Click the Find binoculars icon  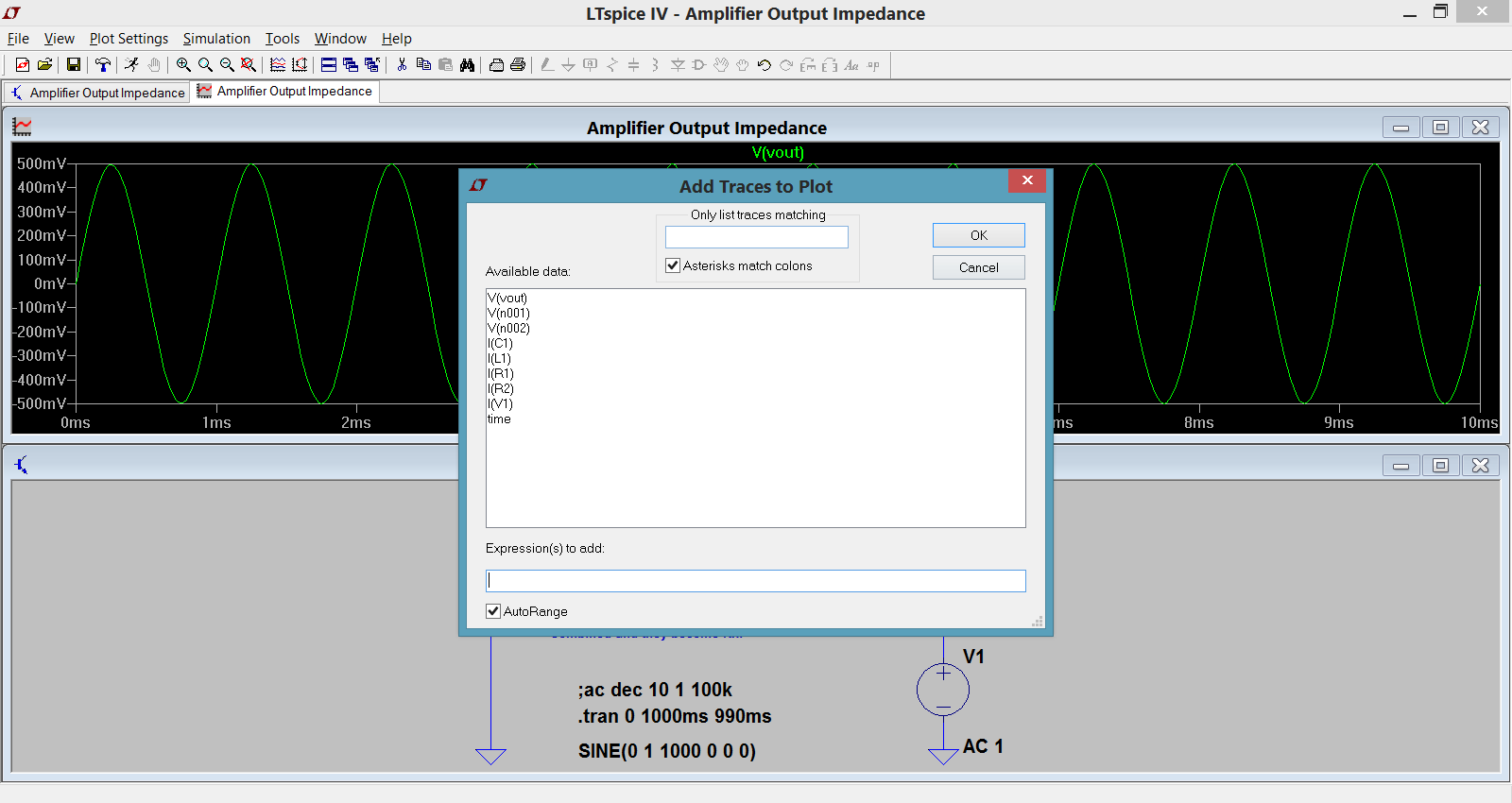(x=467, y=65)
